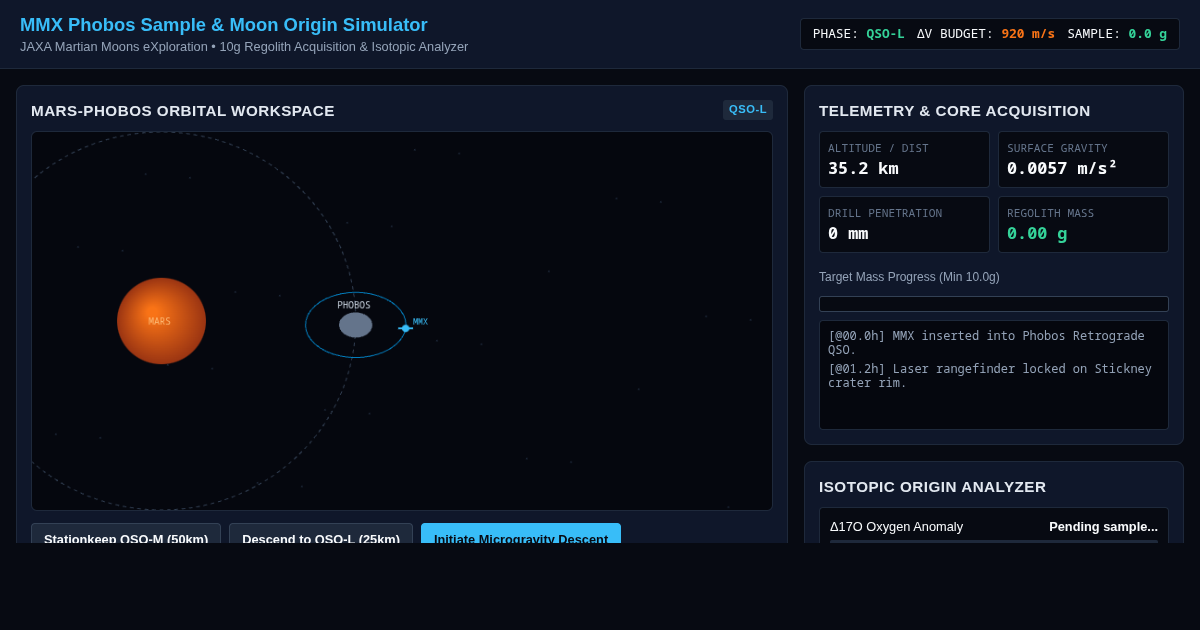The width and height of the screenshot is (1200, 630).
Task: Select the ALTITUDE / DIST value 35.2 km
Action: click(863, 168)
